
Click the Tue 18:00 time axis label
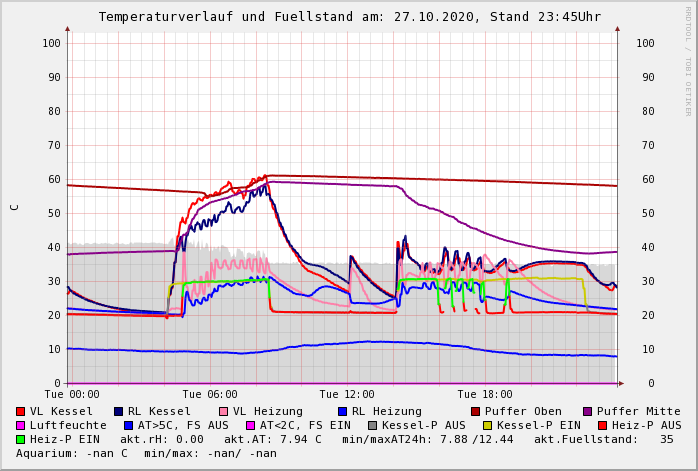485,395
